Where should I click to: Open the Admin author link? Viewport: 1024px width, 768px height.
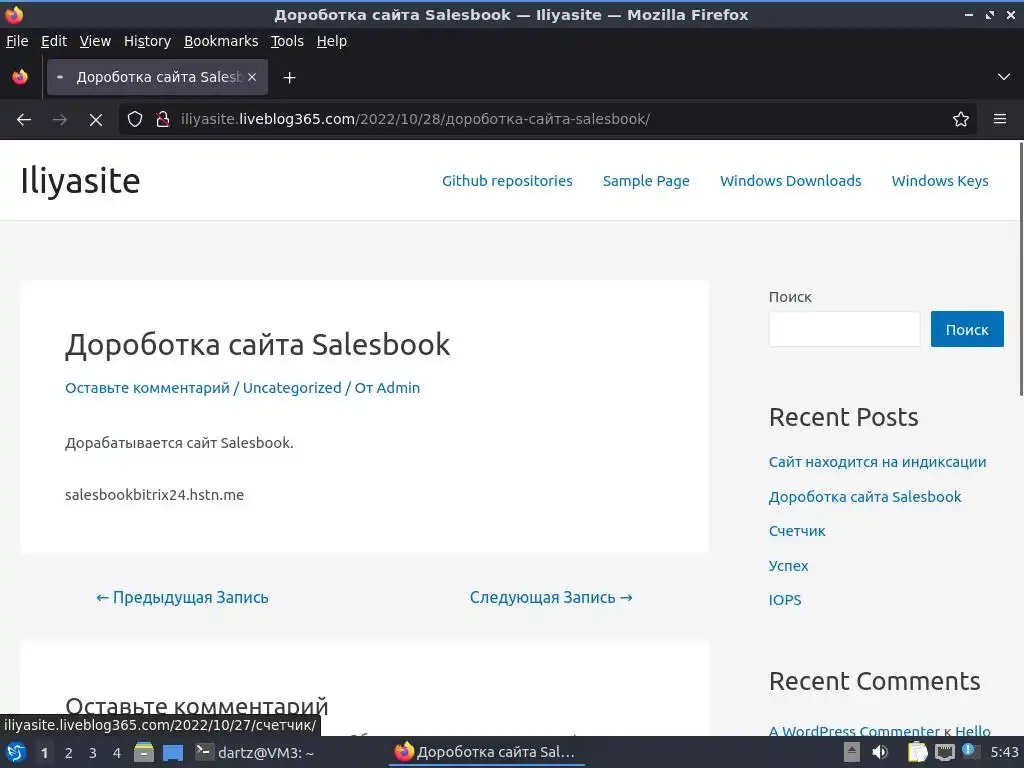pos(398,388)
